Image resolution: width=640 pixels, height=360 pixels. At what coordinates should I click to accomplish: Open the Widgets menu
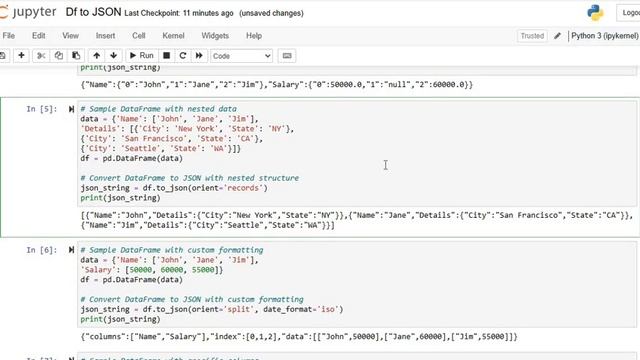(x=215, y=36)
